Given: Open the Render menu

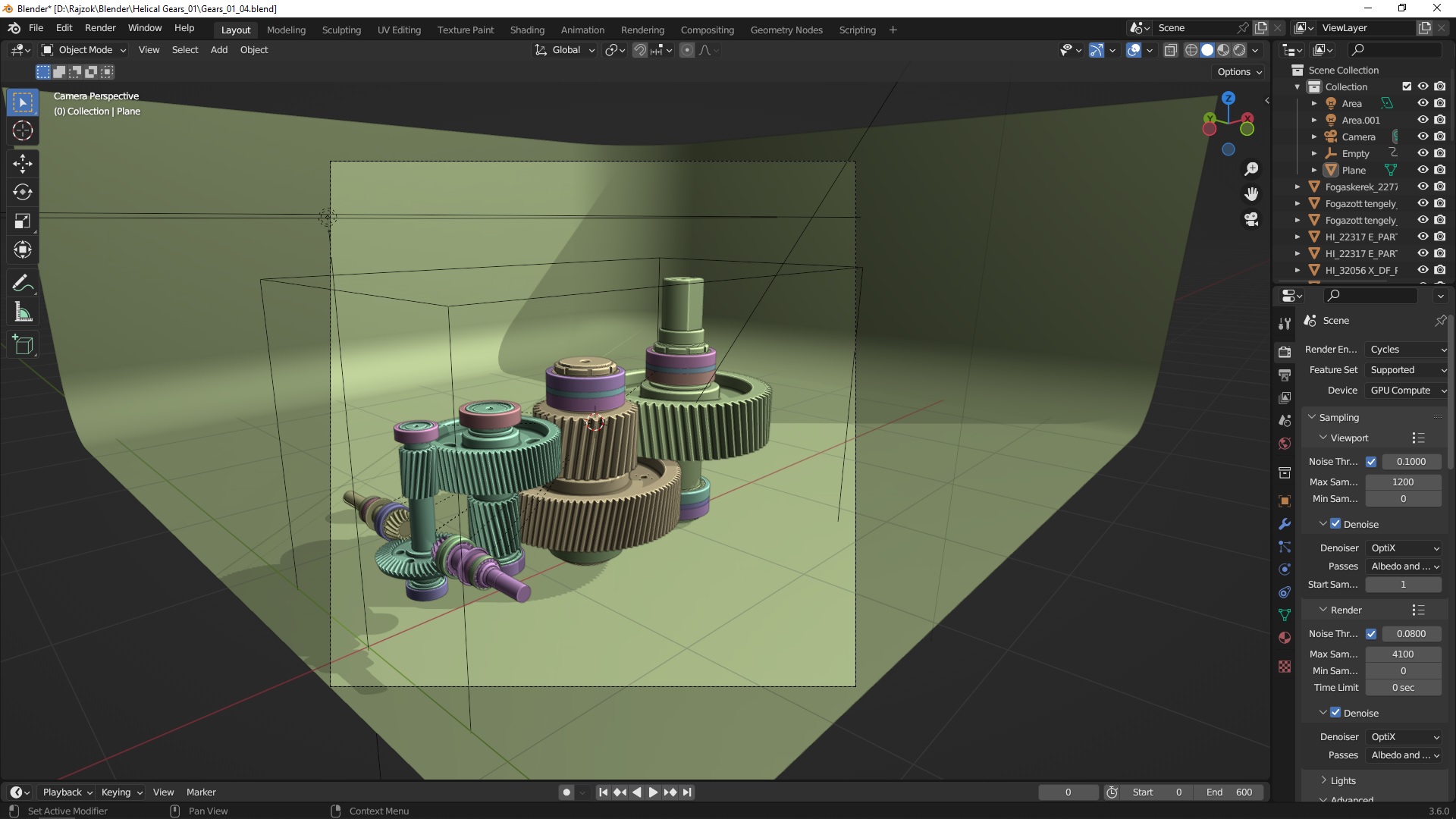Looking at the screenshot, I should point(100,27).
